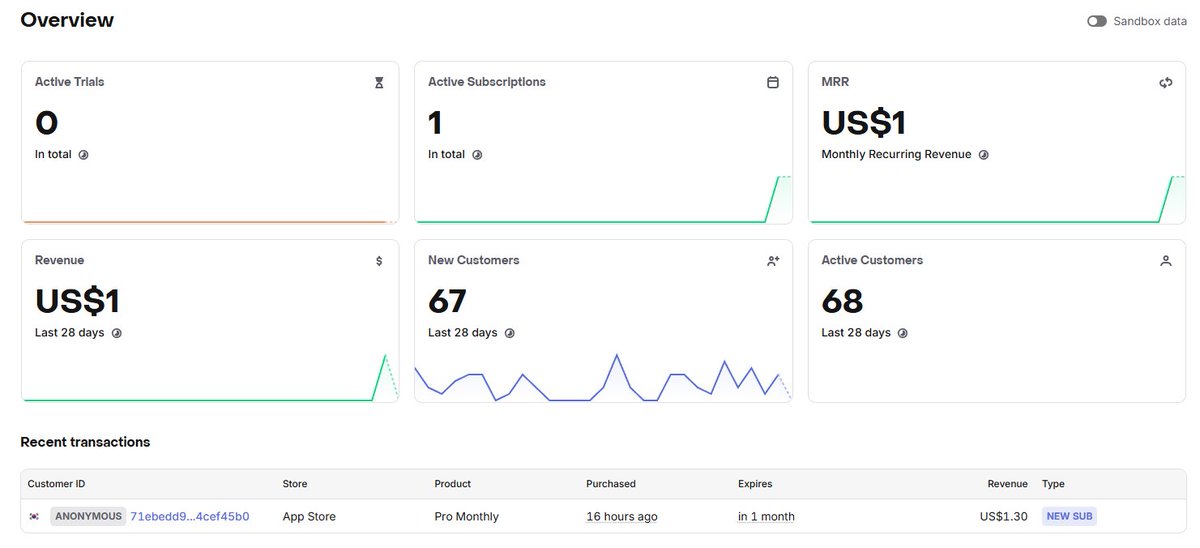Click the Recent transactions heading
The height and width of the screenshot is (548, 1200).
coord(85,442)
